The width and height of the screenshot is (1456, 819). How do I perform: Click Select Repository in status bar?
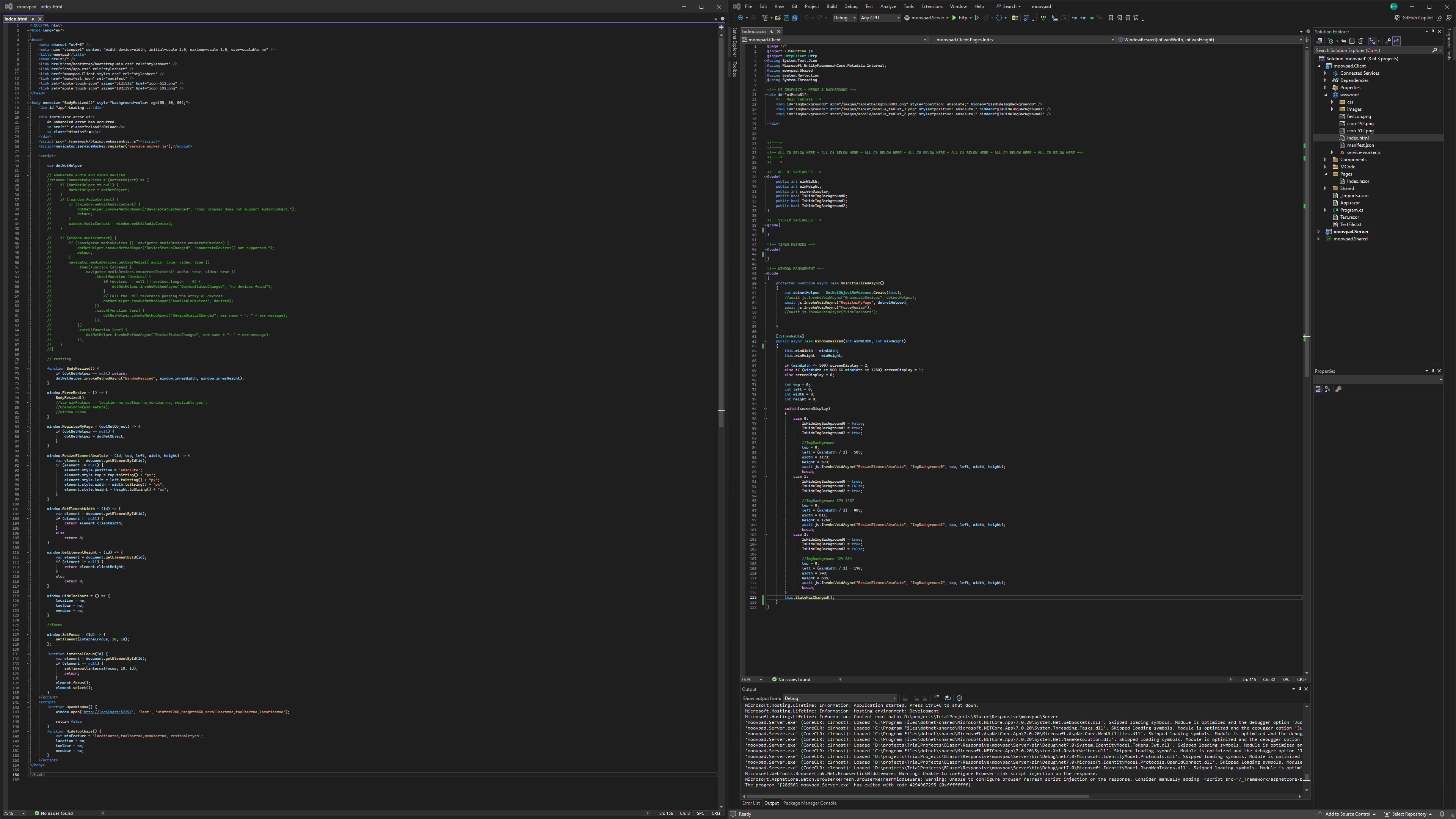(1408, 814)
